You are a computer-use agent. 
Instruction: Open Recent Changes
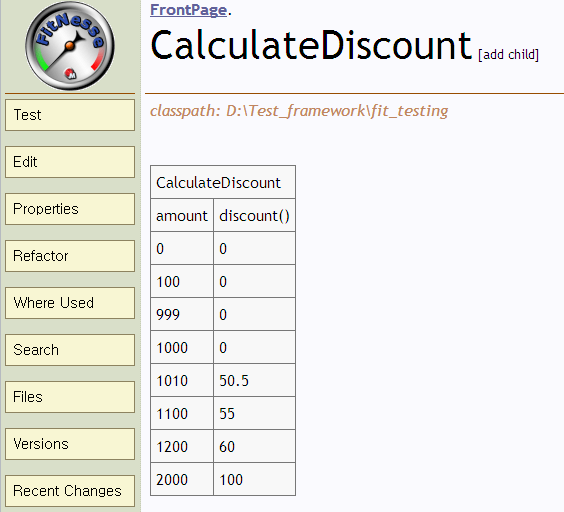(70, 491)
